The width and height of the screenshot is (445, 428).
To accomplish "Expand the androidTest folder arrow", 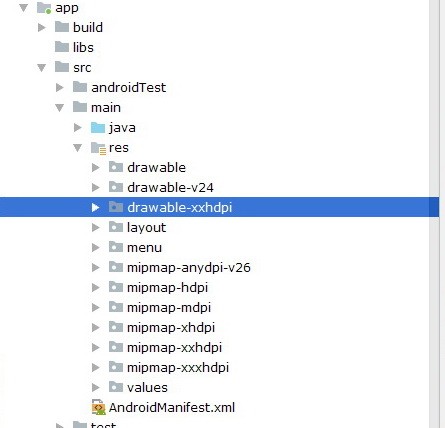I will point(60,87).
